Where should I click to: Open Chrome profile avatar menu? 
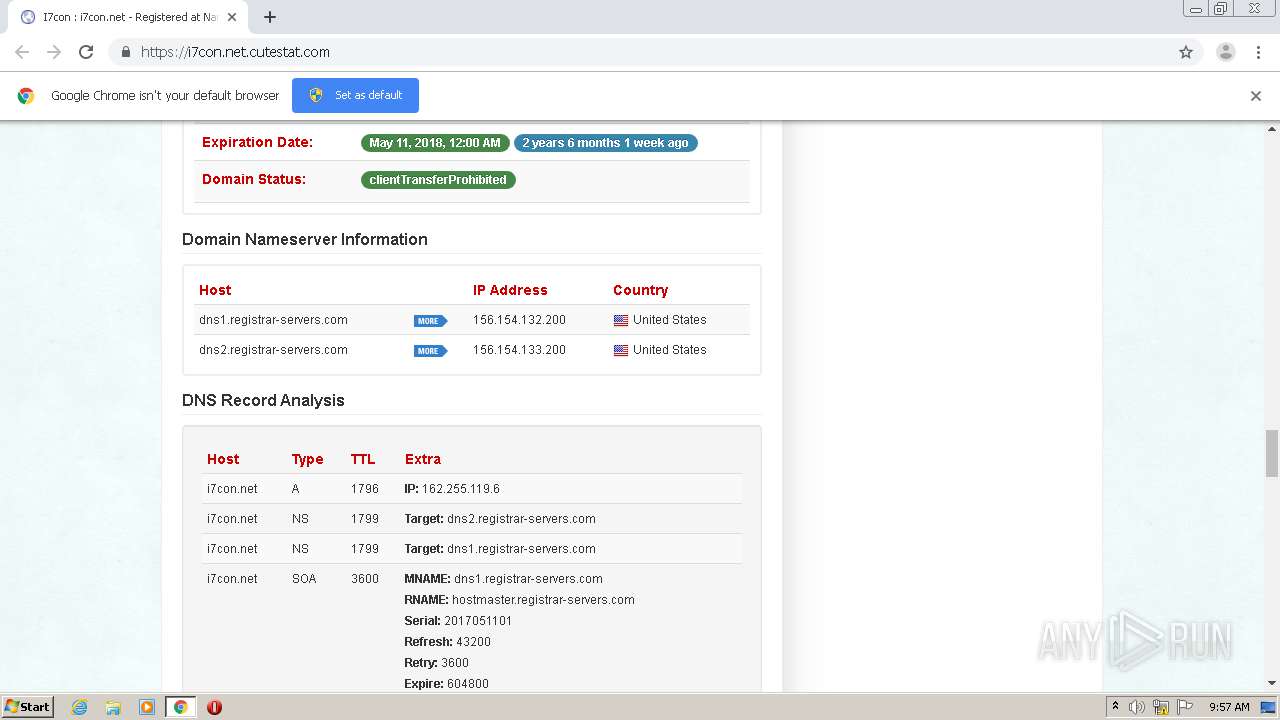tap(1225, 52)
